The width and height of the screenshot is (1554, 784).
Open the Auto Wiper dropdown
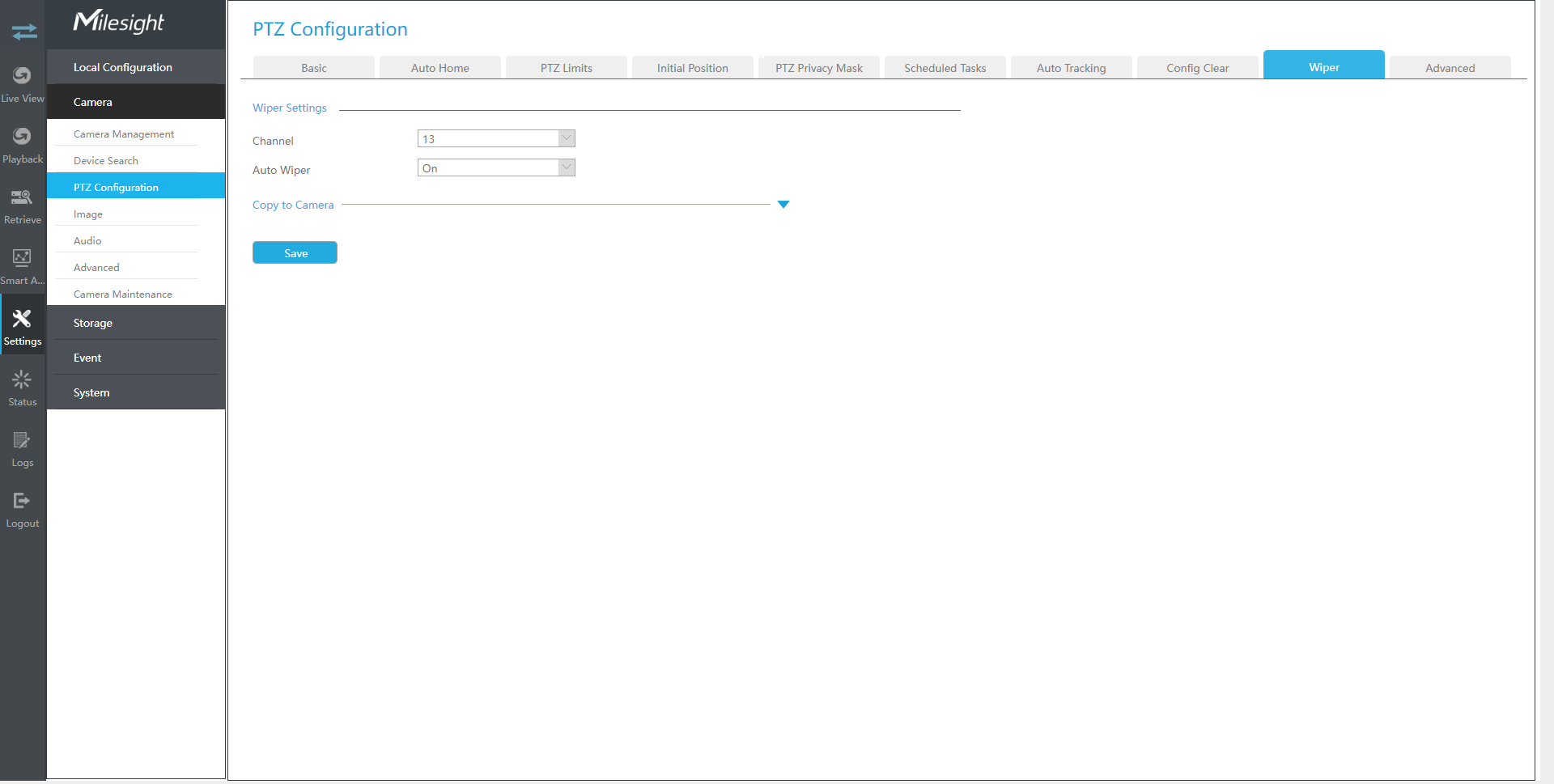pyautogui.click(x=496, y=167)
